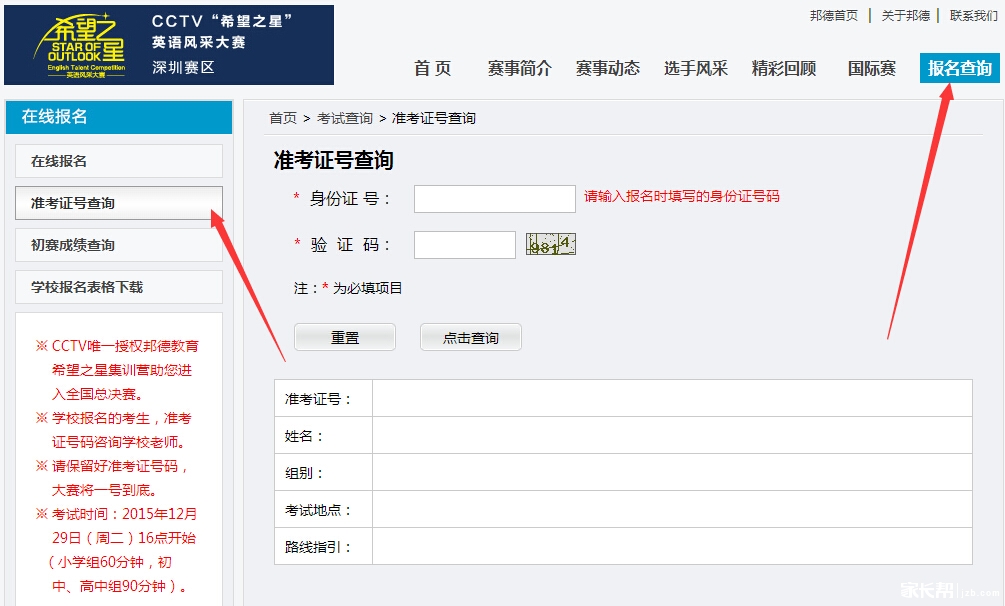Select the highlighted 报名查询 tab

[959, 68]
